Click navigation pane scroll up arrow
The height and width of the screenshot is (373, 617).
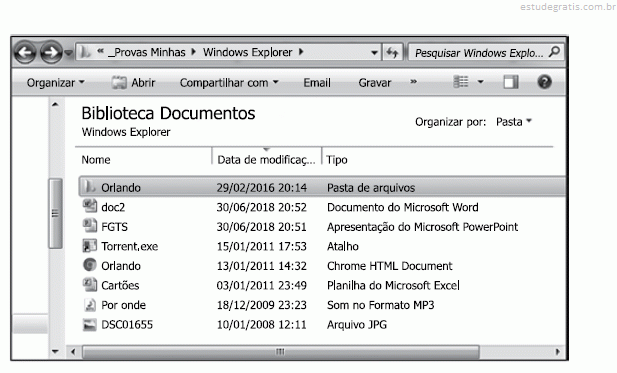[x=55, y=104]
